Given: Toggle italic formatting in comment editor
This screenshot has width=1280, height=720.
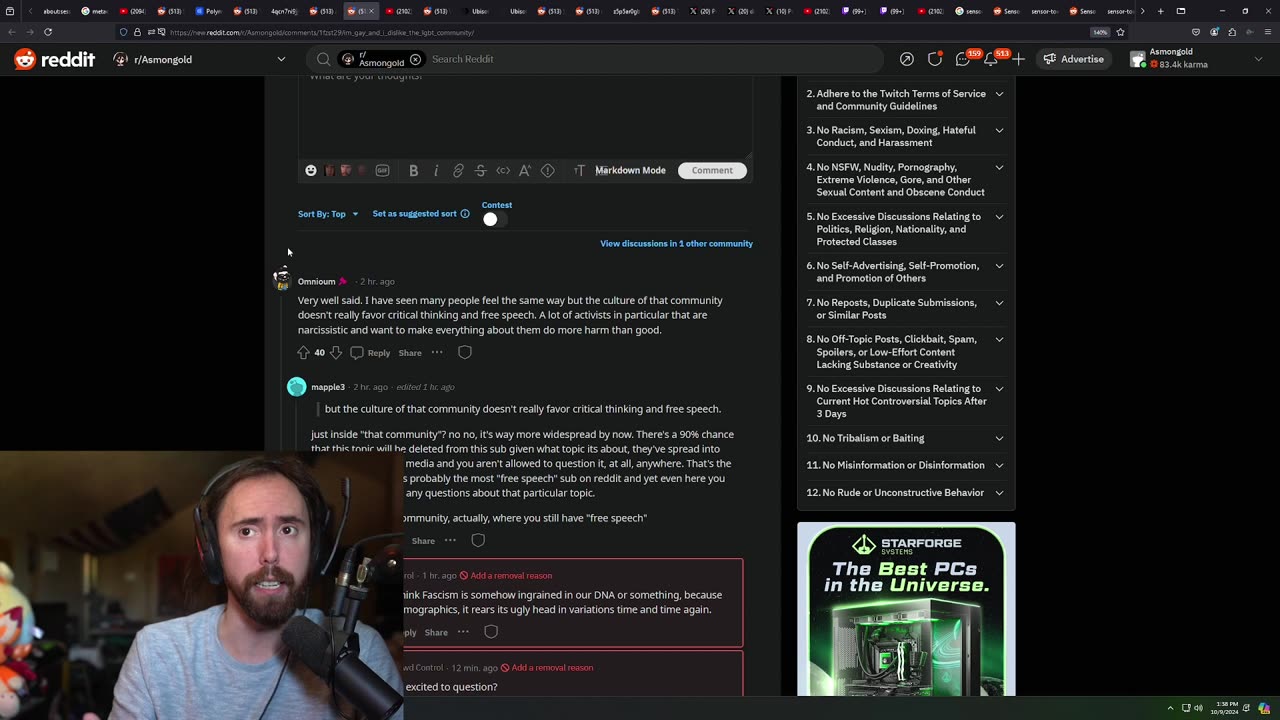Looking at the screenshot, I should point(436,170).
